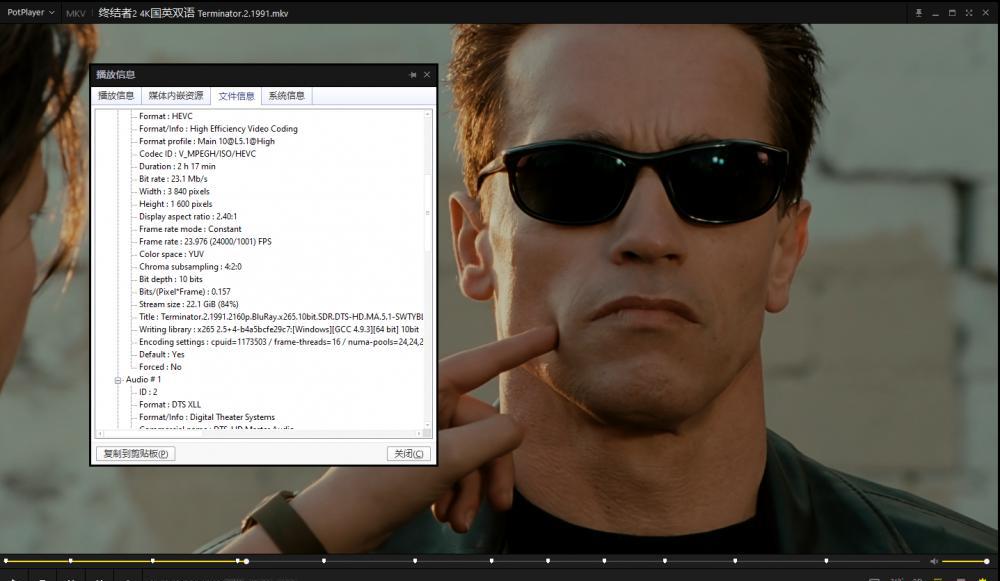Image resolution: width=1000 pixels, height=581 pixels.
Task: Click the 复制到剪贴板(P) button
Action: 136,453
